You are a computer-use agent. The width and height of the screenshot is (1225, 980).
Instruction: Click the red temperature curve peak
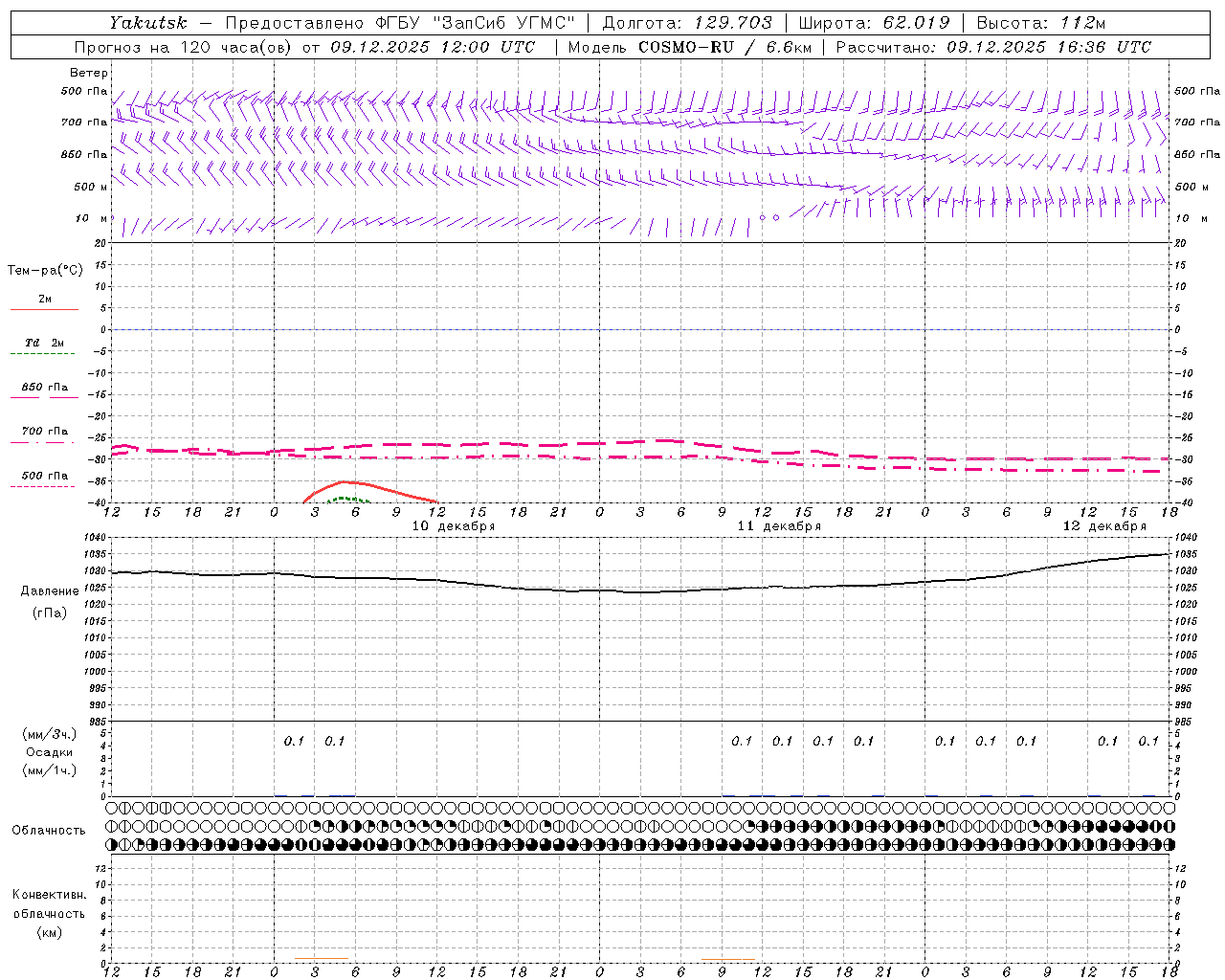(x=345, y=482)
